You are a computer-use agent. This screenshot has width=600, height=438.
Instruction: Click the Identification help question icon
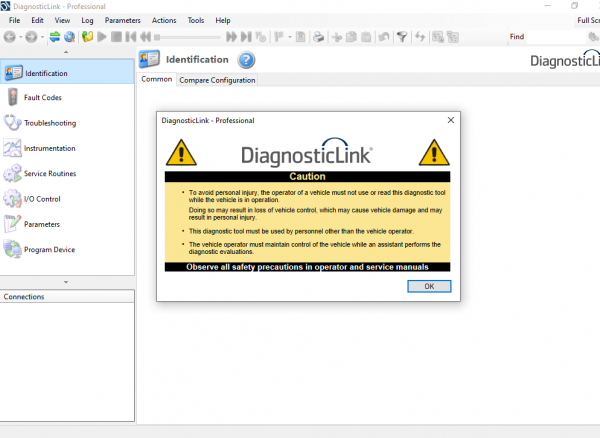click(x=246, y=60)
